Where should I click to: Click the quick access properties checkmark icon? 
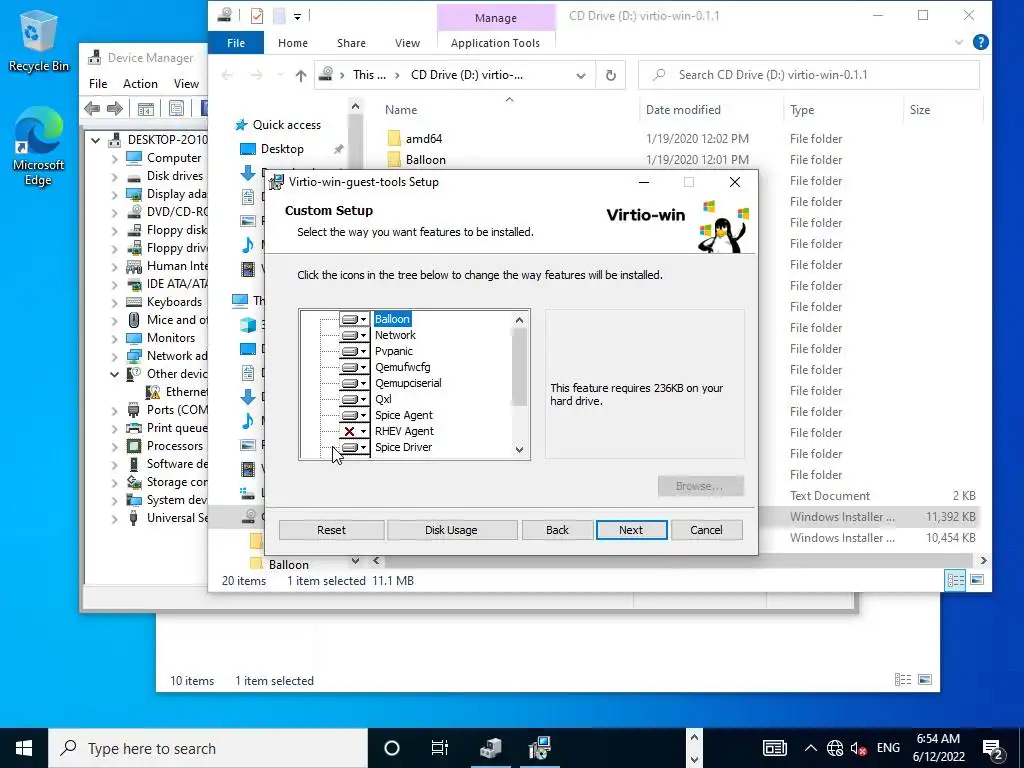257,16
